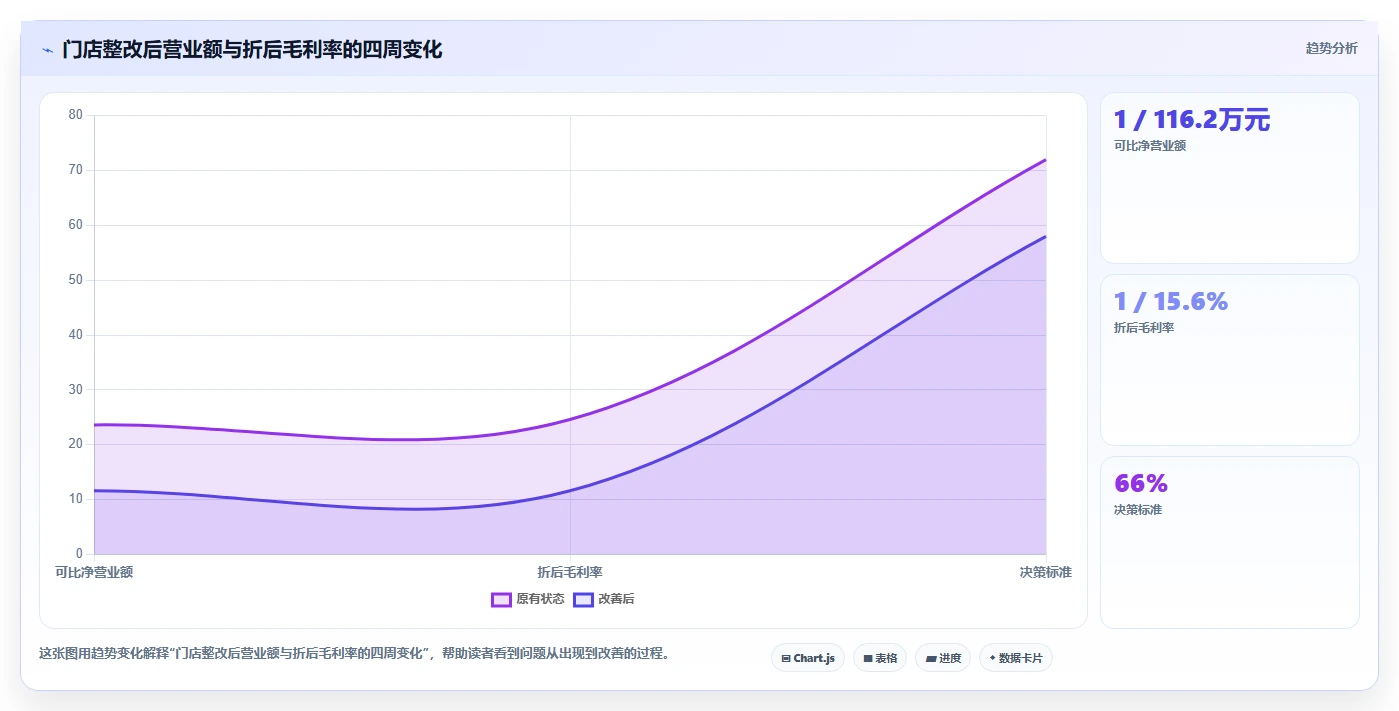This screenshot has height=711, width=1399.
Task: Click the chart title 门店整改后营业额与折后毛利率的四周变化
Action: 252,49
